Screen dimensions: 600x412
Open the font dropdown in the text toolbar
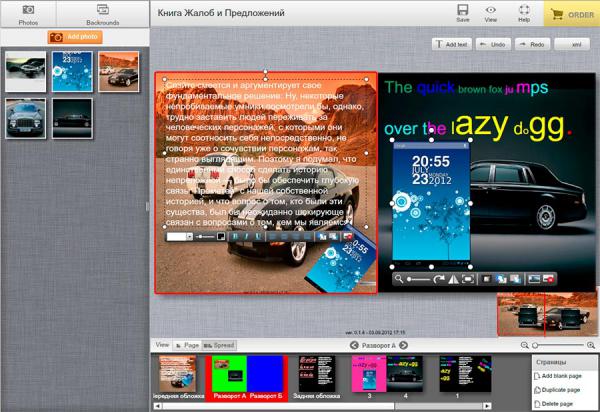[x=179, y=236]
